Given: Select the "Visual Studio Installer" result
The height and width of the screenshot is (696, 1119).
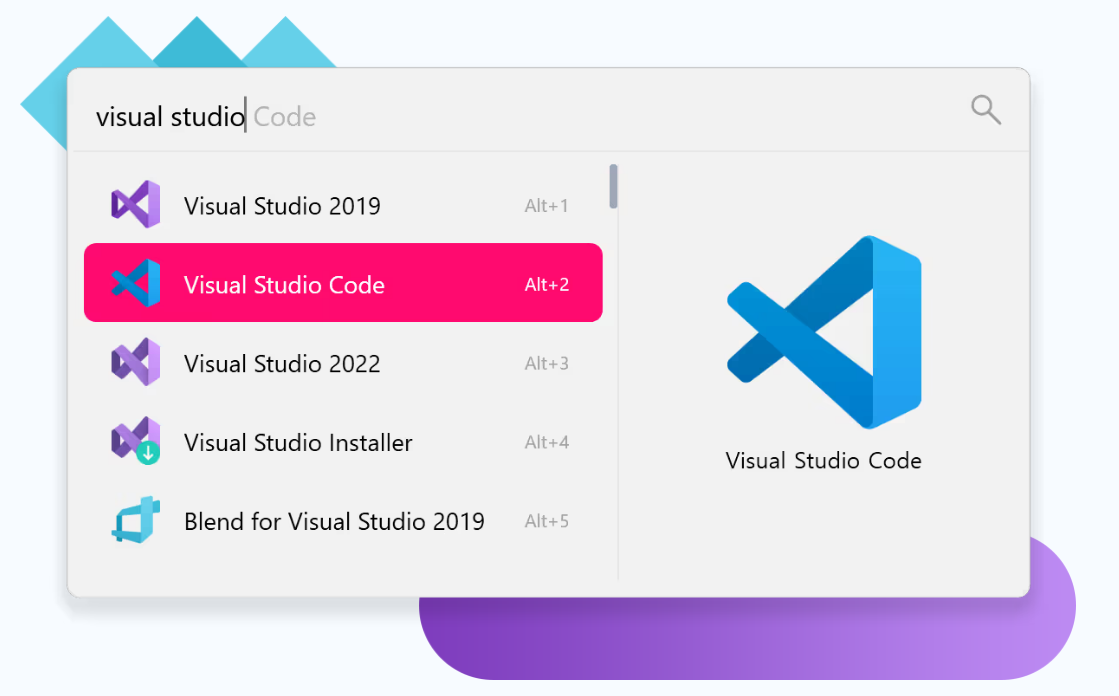Looking at the screenshot, I should pyautogui.click(x=298, y=443).
